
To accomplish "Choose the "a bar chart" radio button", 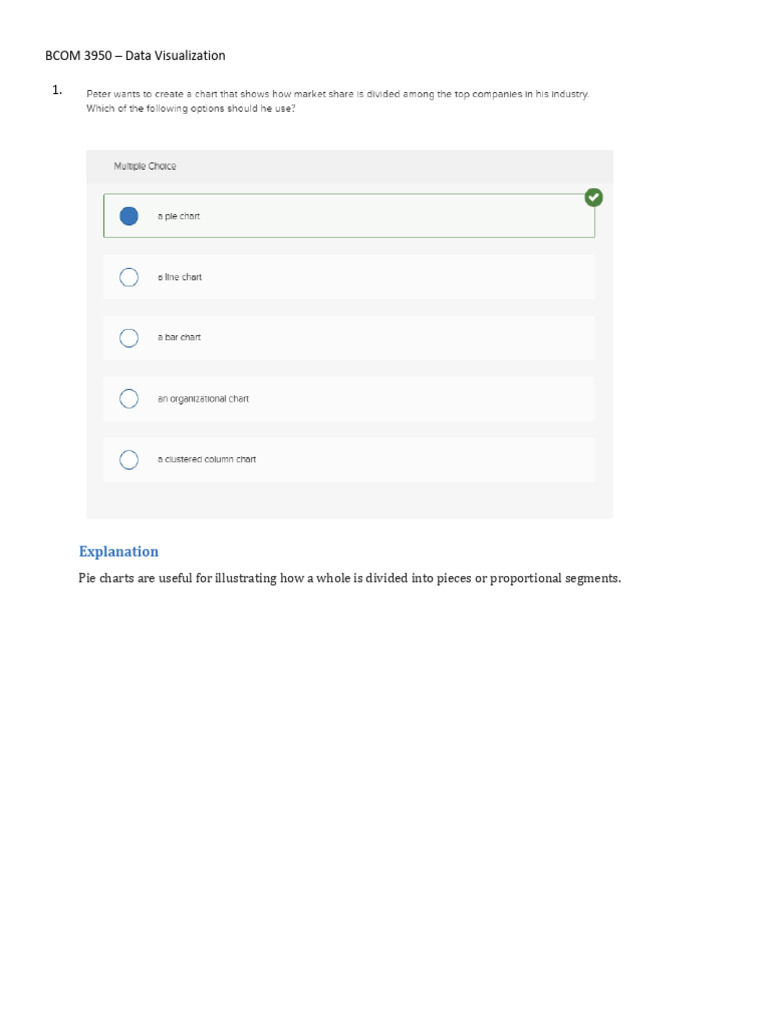I will (129, 338).
